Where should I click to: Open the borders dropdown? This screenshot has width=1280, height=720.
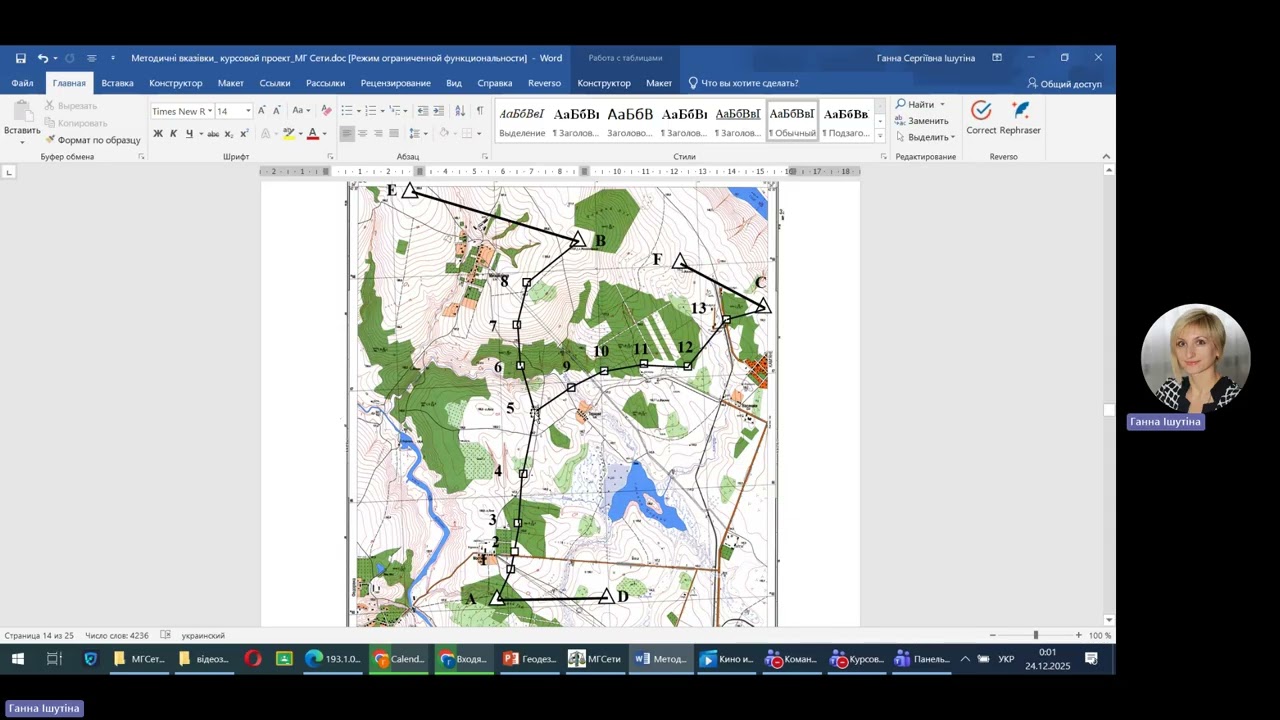(479, 134)
